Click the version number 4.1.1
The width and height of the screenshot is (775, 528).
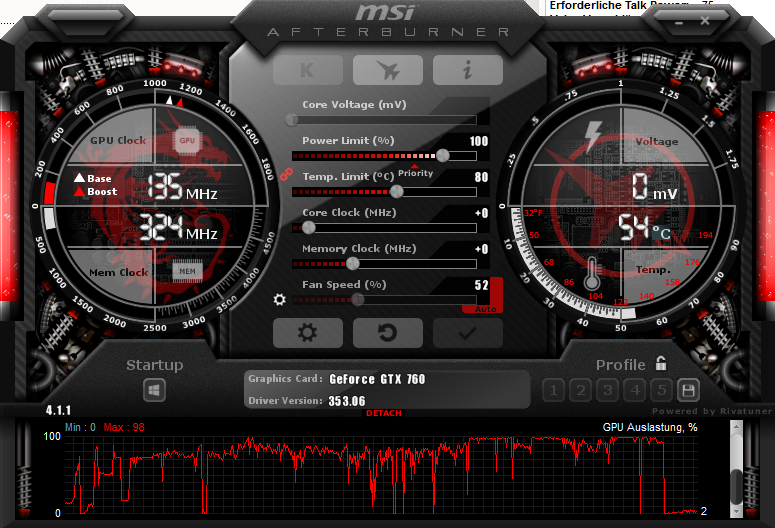58,410
